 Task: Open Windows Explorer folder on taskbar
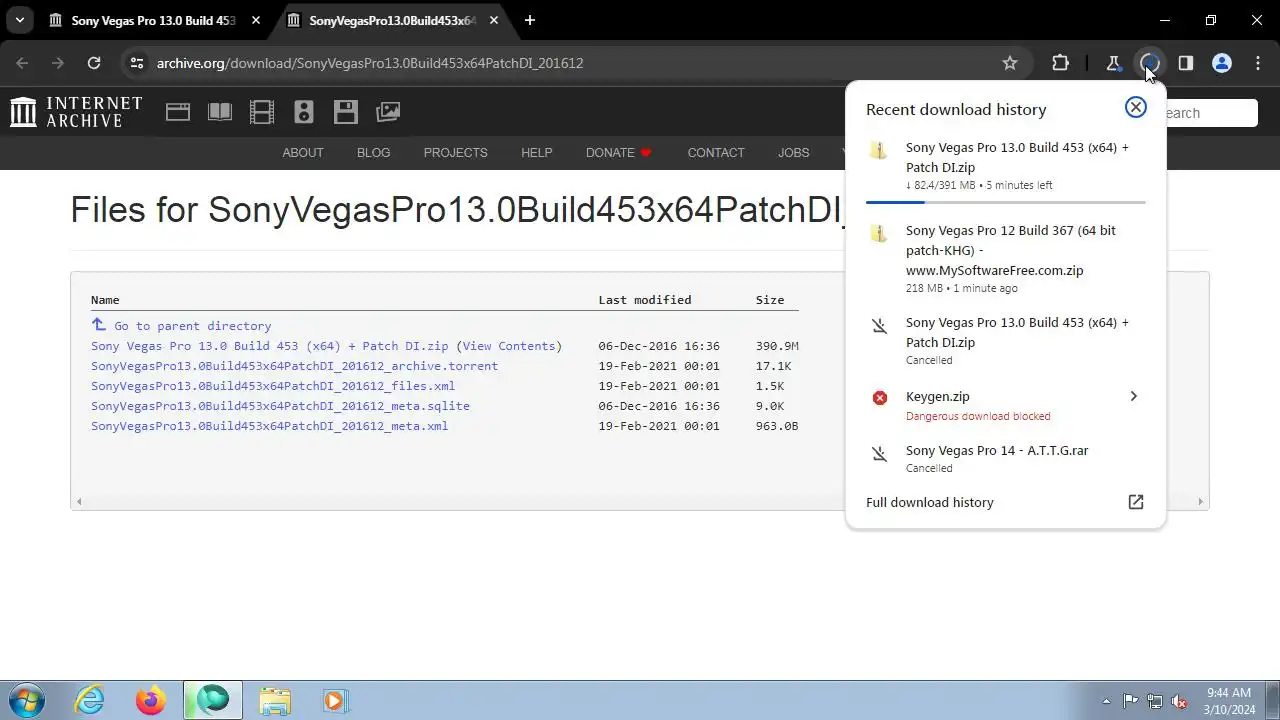[274, 700]
